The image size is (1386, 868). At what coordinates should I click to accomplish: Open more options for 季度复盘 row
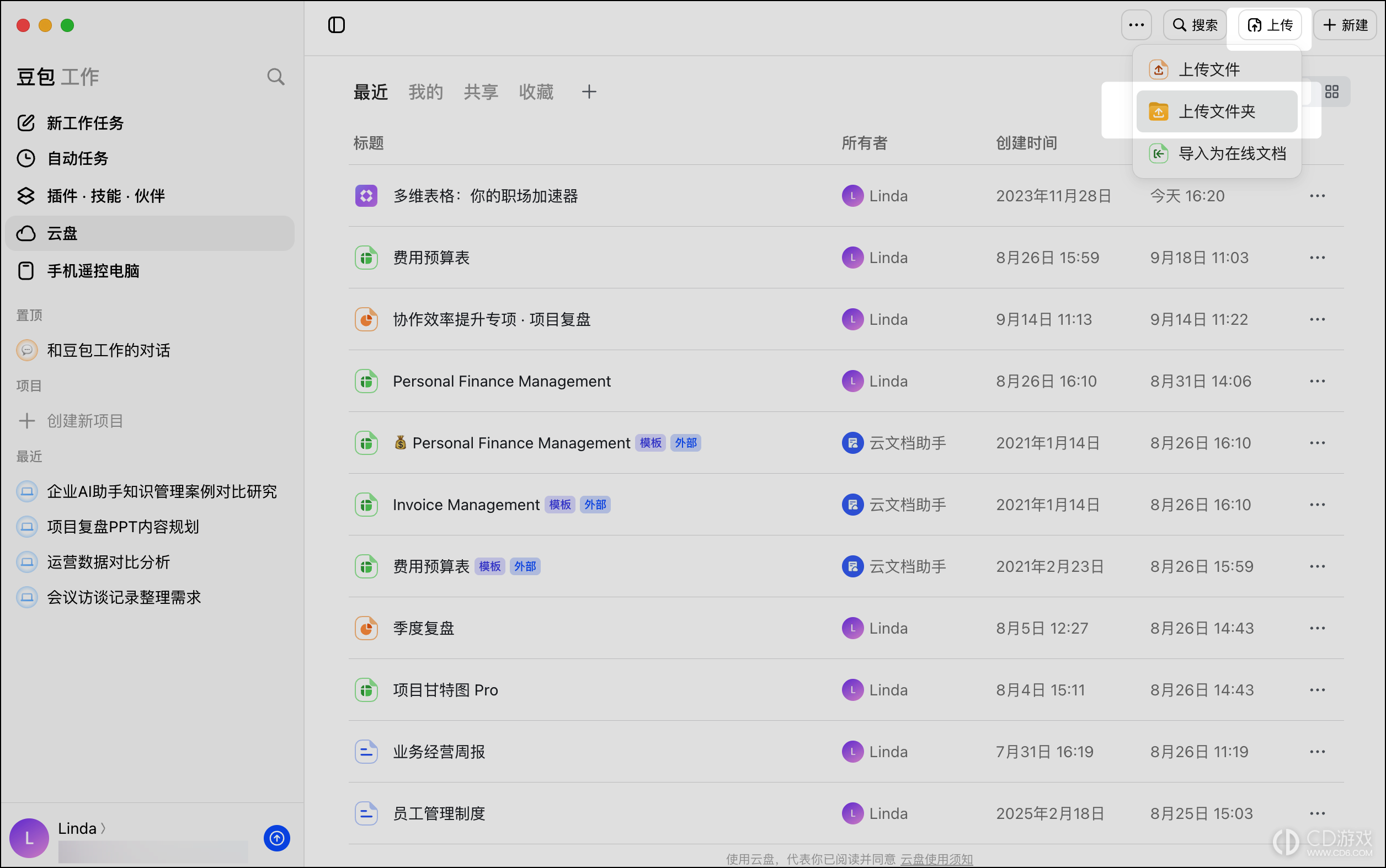point(1317,628)
